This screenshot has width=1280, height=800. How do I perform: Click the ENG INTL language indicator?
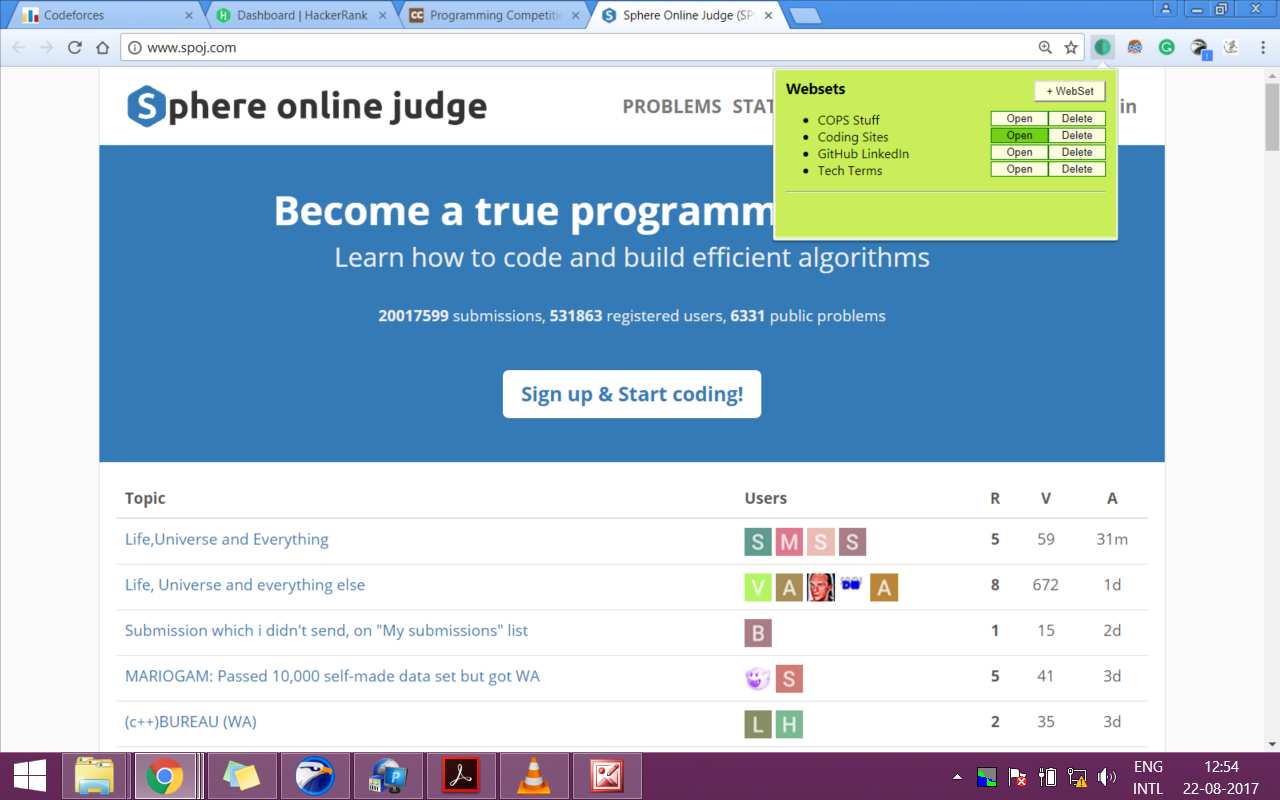click(1148, 777)
